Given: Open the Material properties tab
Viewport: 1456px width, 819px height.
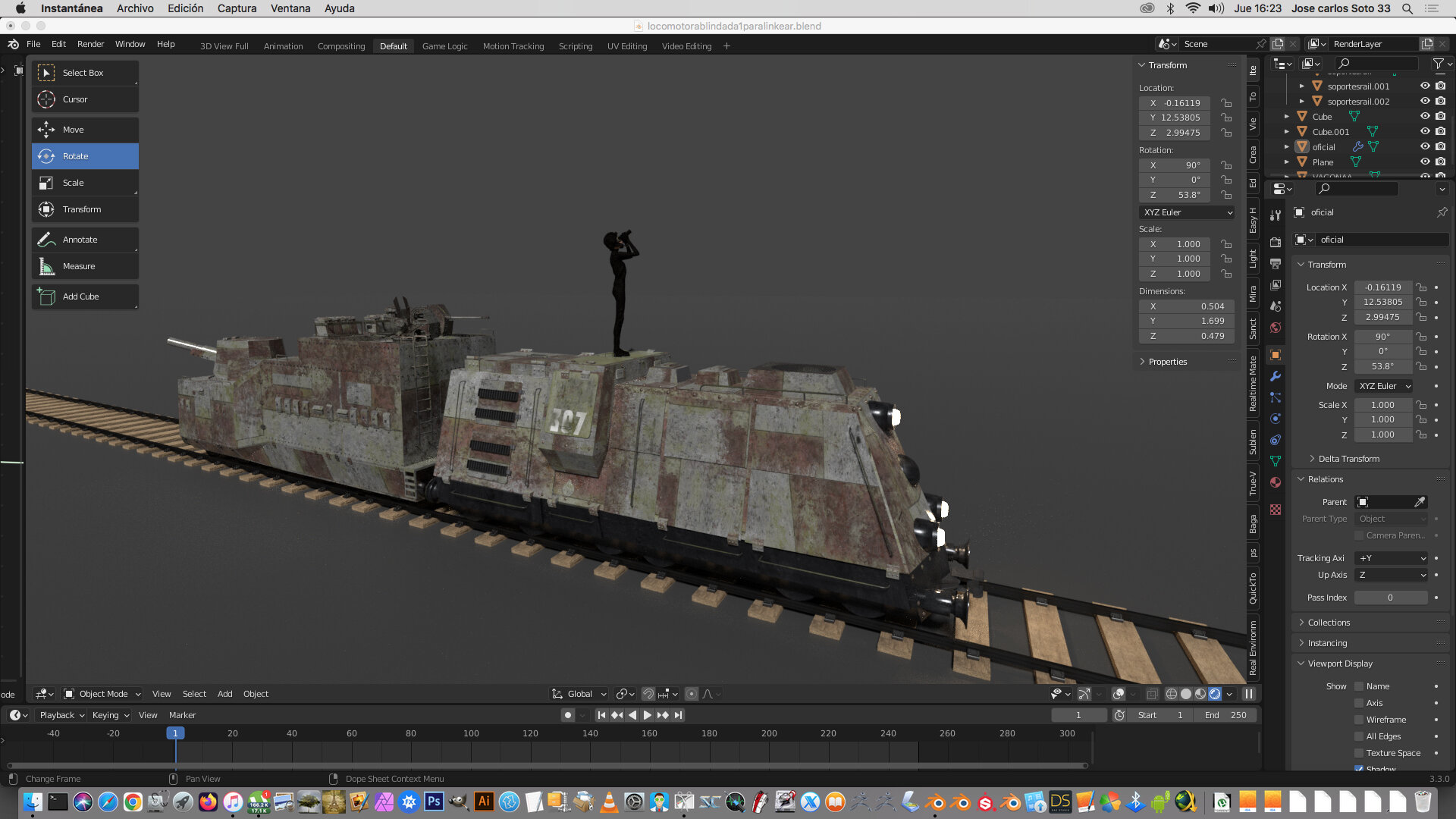Looking at the screenshot, I should pyautogui.click(x=1276, y=482).
